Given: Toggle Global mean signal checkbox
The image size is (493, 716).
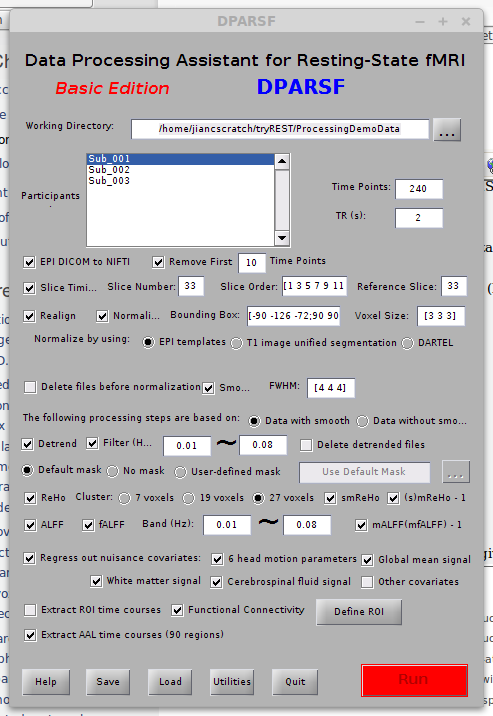Looking at the screenshot, I should [367, 560].
